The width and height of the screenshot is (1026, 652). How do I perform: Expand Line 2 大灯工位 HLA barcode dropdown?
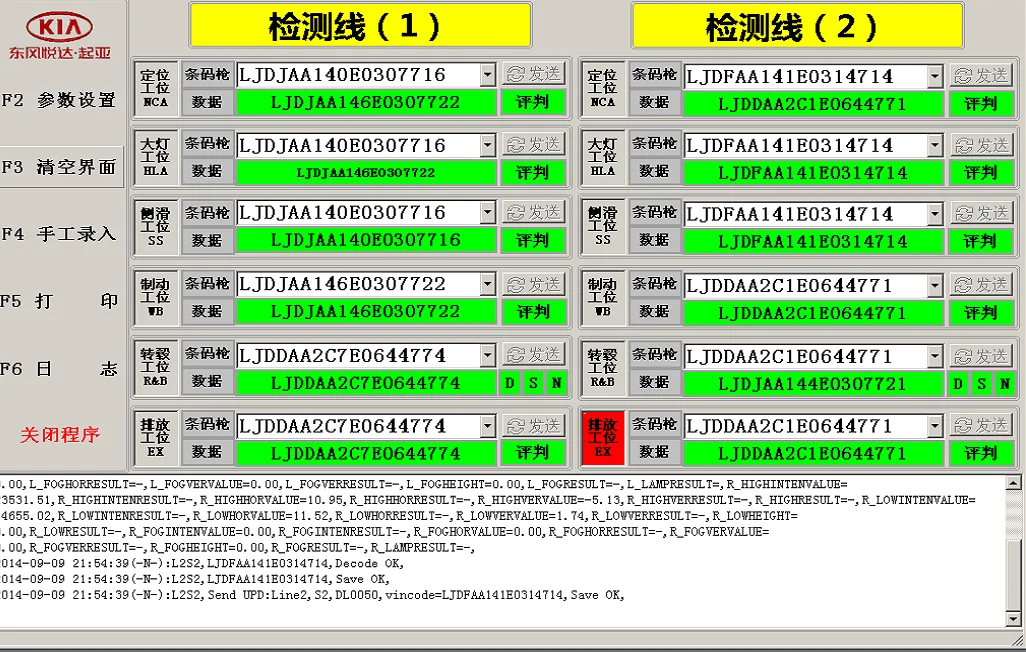click(935, 145)
